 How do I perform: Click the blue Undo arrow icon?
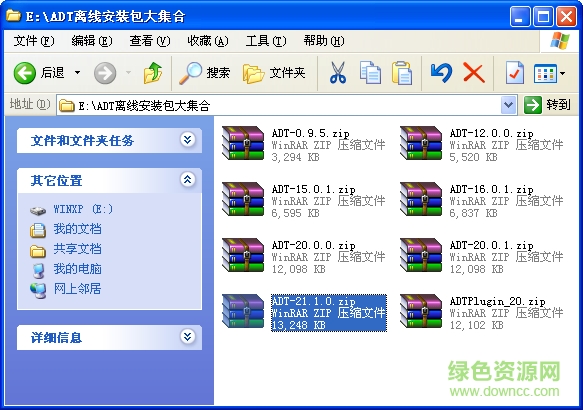(x=441, y=72)
